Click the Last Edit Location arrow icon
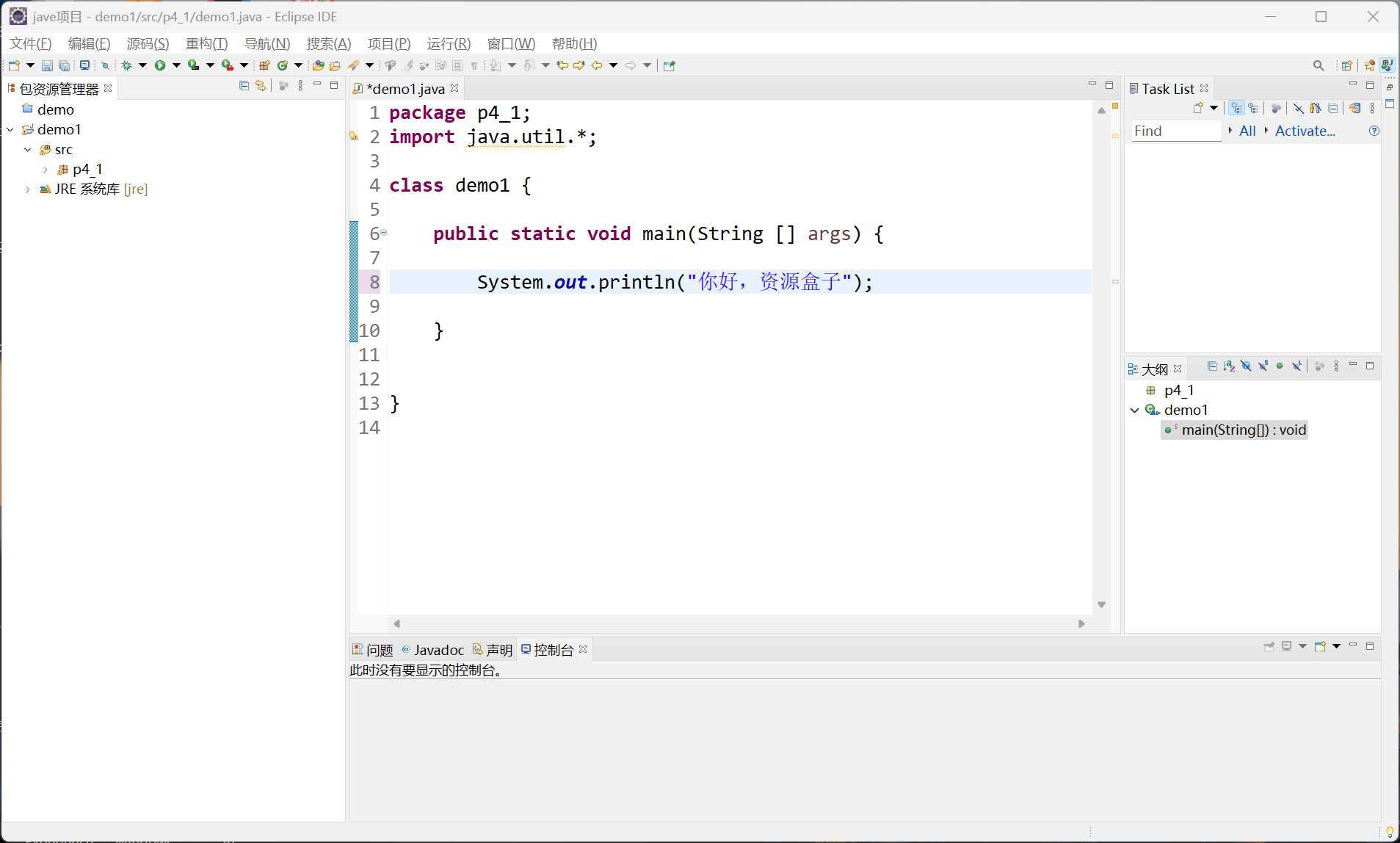The width and height of the screenshot is (1400, 843). (562, 65)
